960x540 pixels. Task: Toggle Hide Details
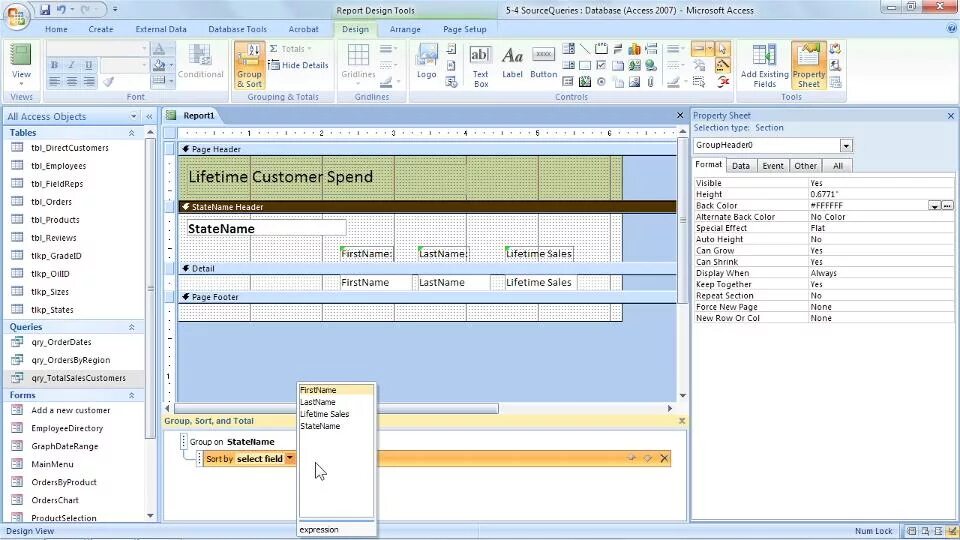pos(298,65)
